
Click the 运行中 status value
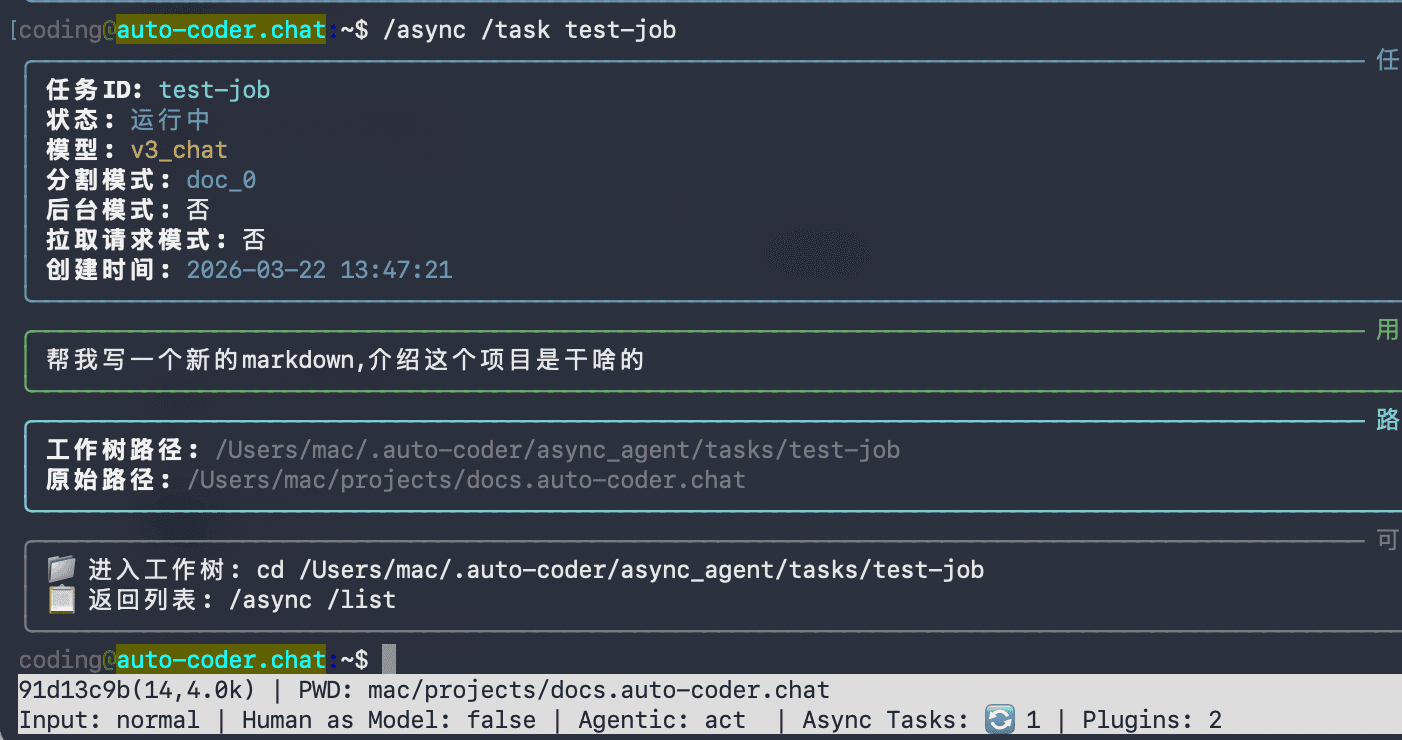click(170, 120)
